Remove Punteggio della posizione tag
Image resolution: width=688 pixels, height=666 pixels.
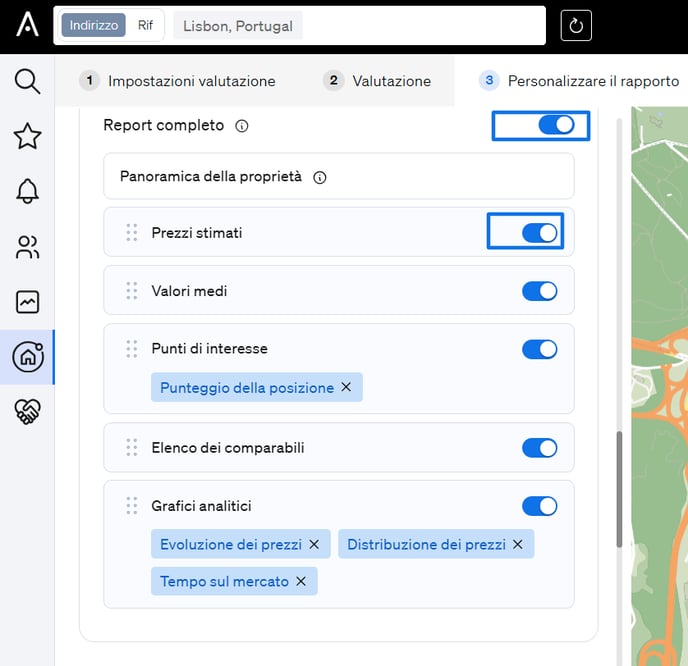[346, 387]
